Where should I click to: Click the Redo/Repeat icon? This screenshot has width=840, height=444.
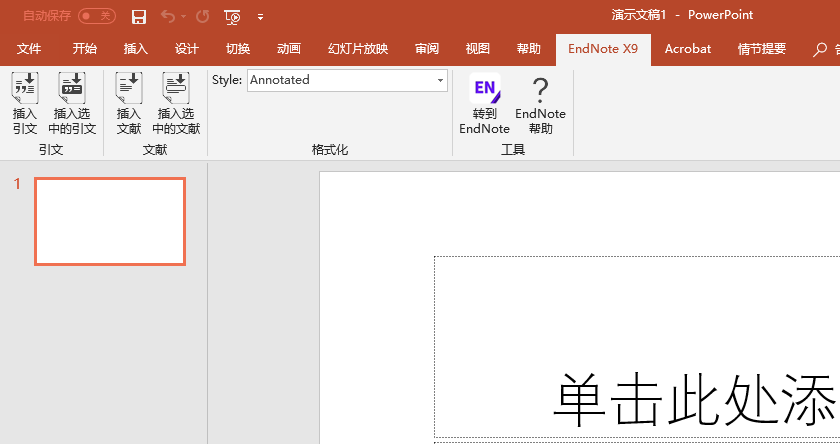[x=202, y=17]
